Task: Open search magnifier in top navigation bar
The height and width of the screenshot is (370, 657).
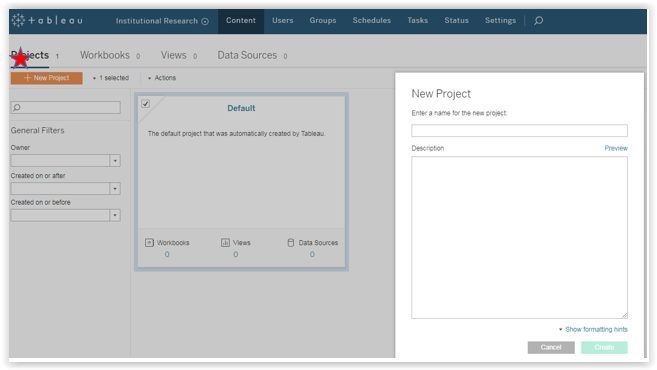Action: point(538,21)
